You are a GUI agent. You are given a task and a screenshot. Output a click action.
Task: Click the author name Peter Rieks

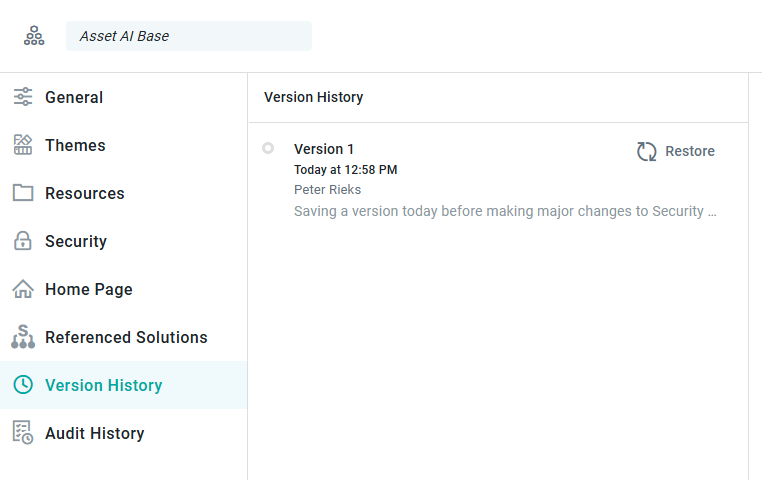328,189
